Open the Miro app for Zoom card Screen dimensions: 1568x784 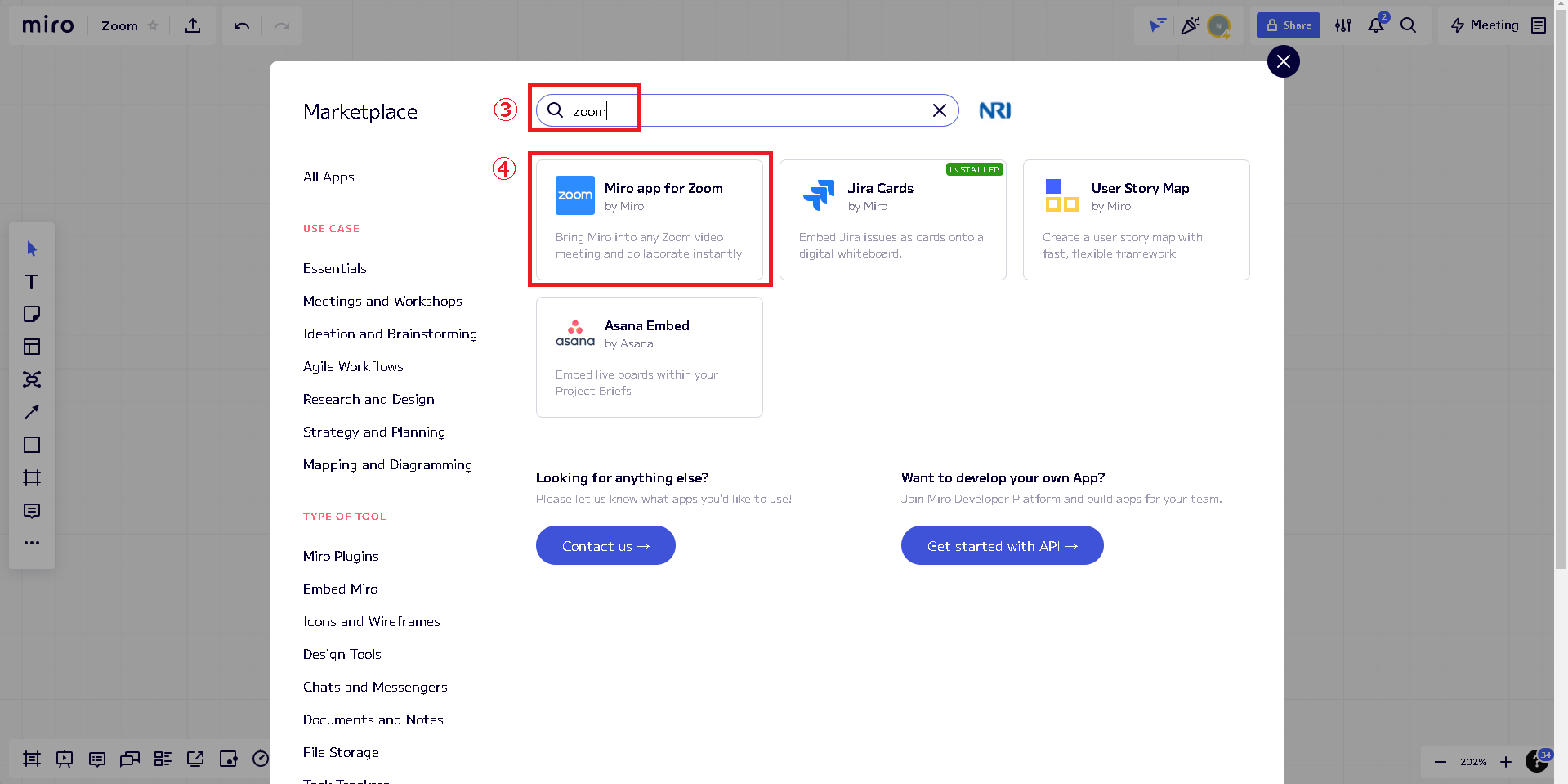650,220
